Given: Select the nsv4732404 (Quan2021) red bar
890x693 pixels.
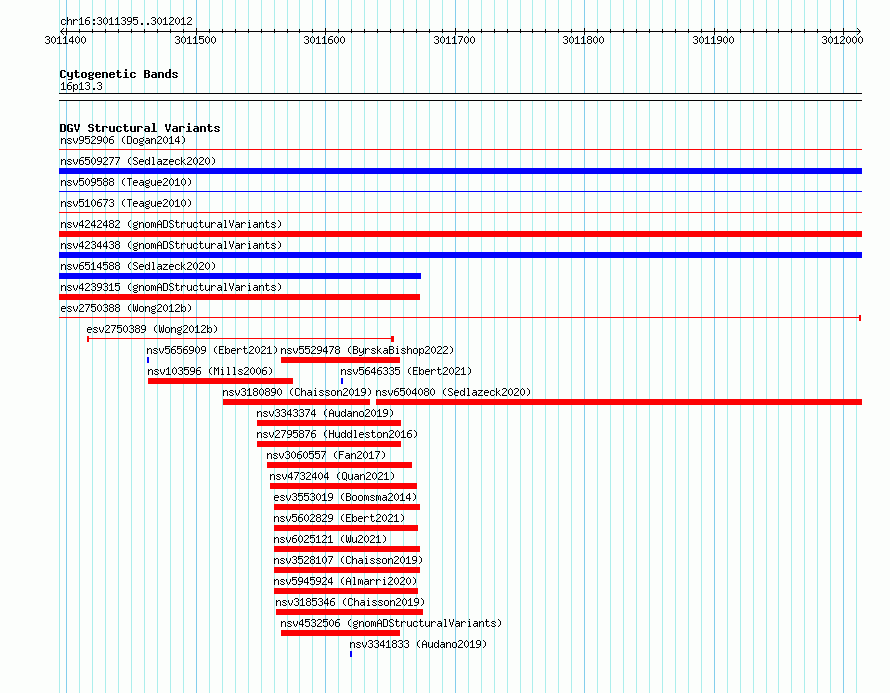Looking at the screenshot, I should [343, 486].
